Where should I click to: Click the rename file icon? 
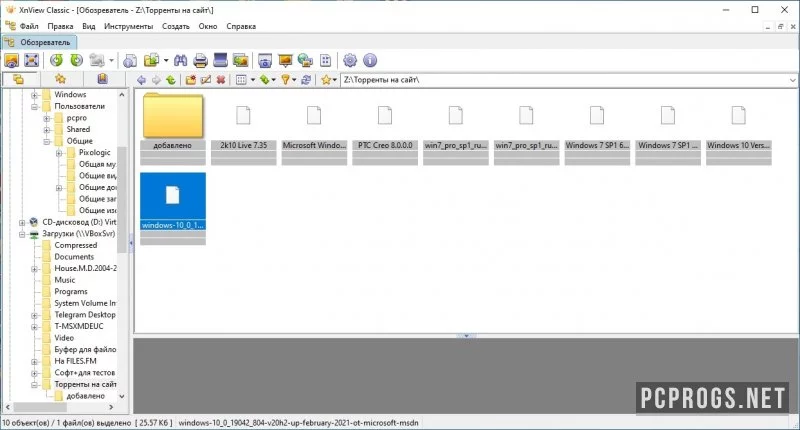pyautogui.click(x=206, y=80)
